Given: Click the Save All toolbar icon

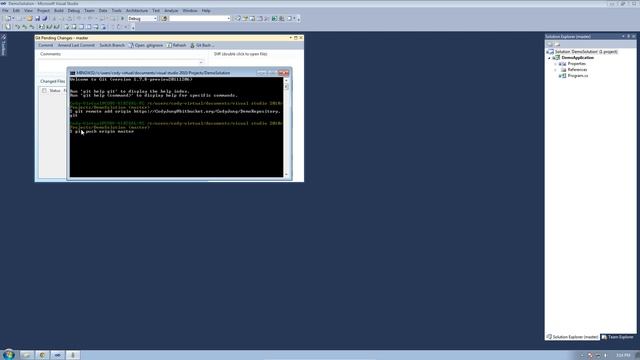Looking at the screenshot, I should (x=44, y=18).
